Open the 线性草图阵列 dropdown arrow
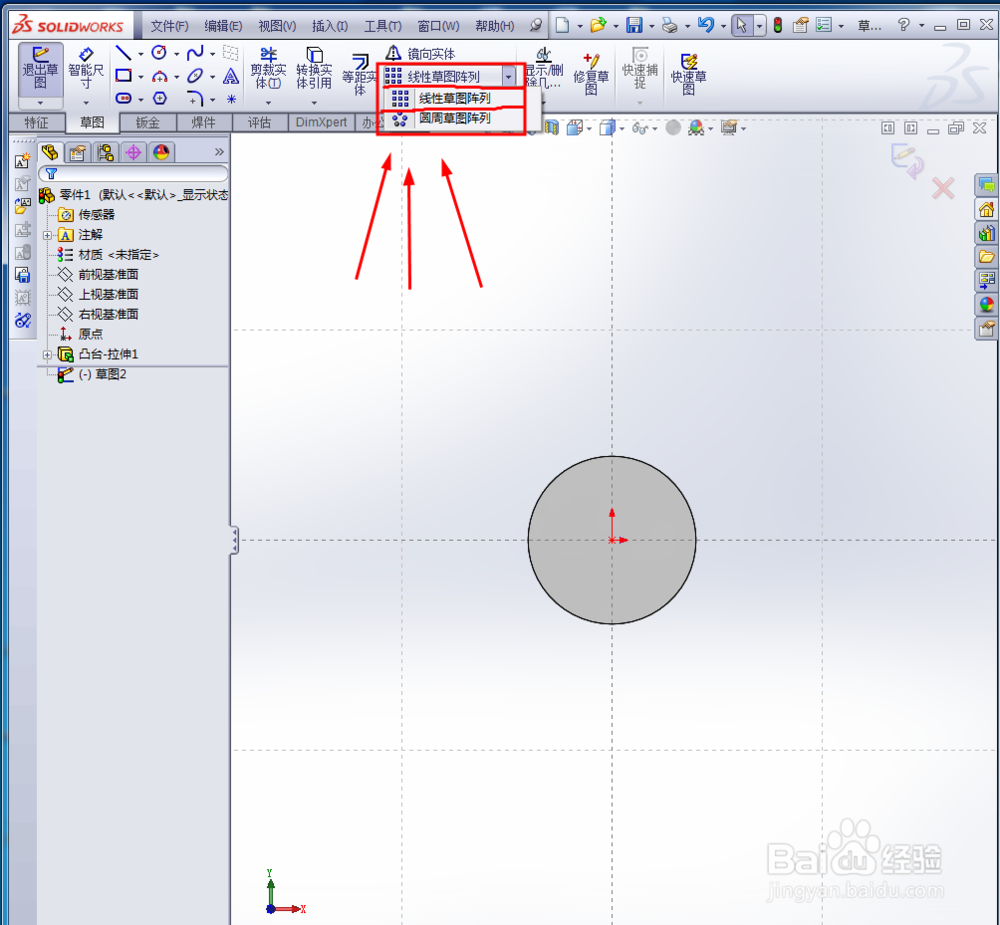 [x=508, y=75]
